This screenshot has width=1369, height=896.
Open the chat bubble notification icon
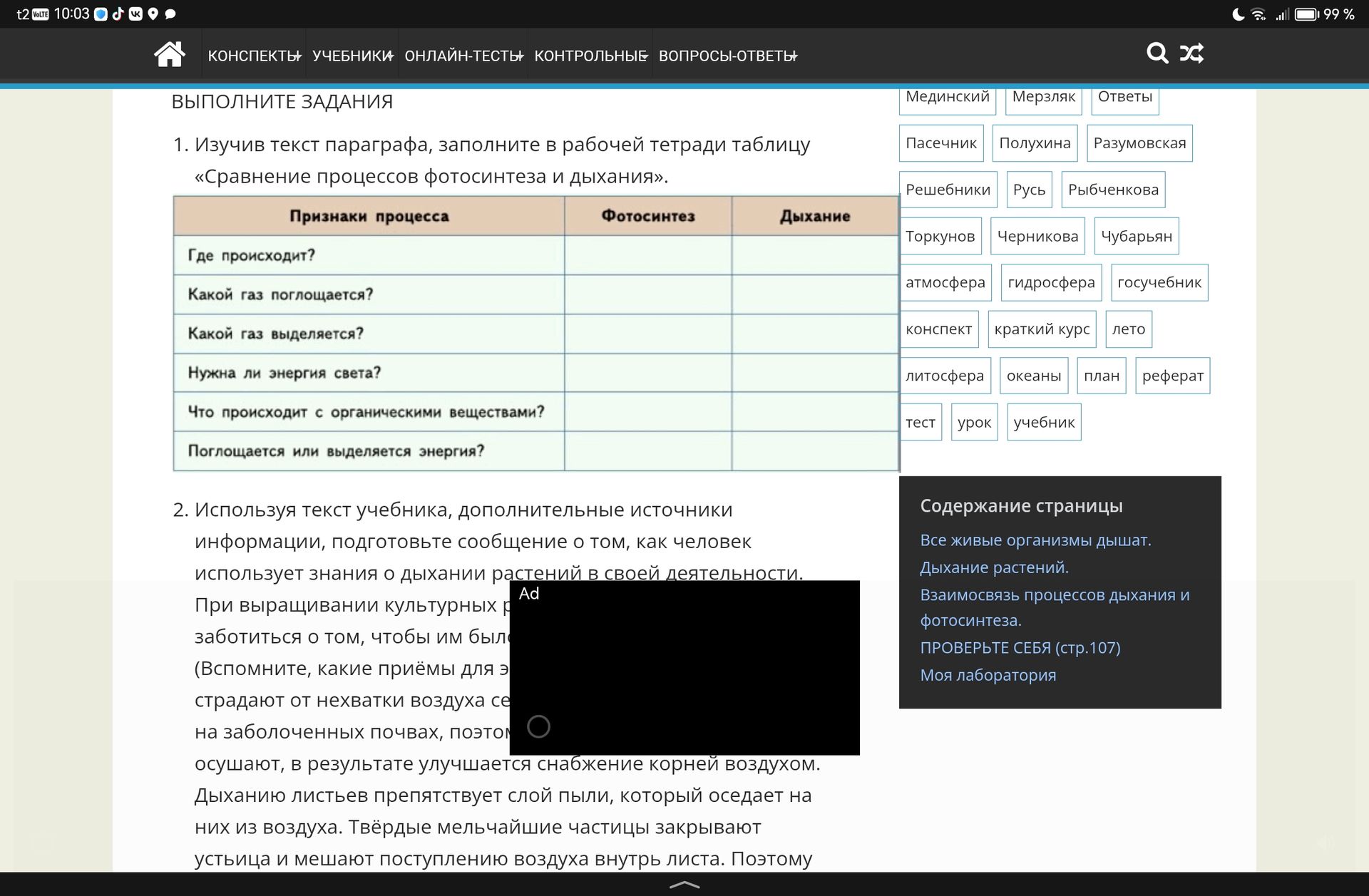pyautogui.click(x=170, y=14)
